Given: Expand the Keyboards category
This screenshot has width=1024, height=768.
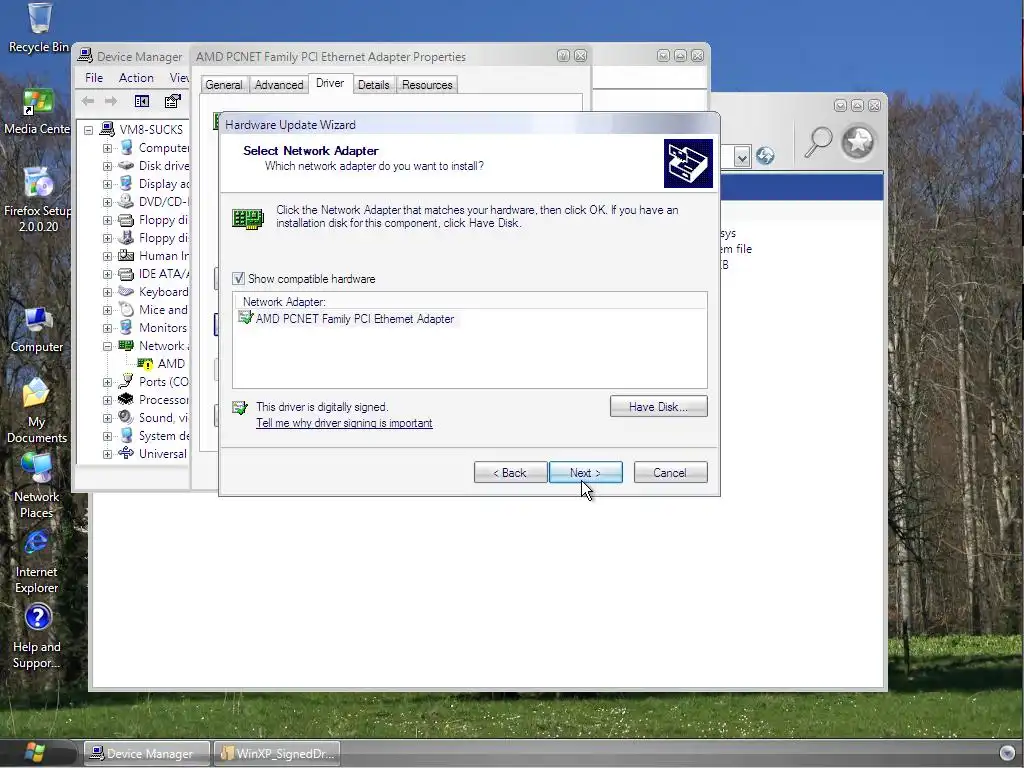Looking at the screenshot, I should [x=107, y=292].
